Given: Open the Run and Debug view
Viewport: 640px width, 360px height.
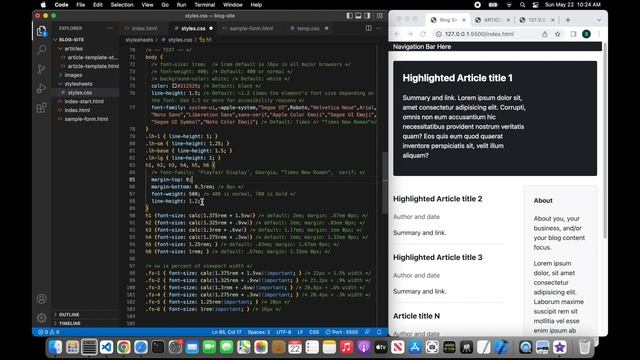Looking at the screenshot, I should [x=42, y=88].
